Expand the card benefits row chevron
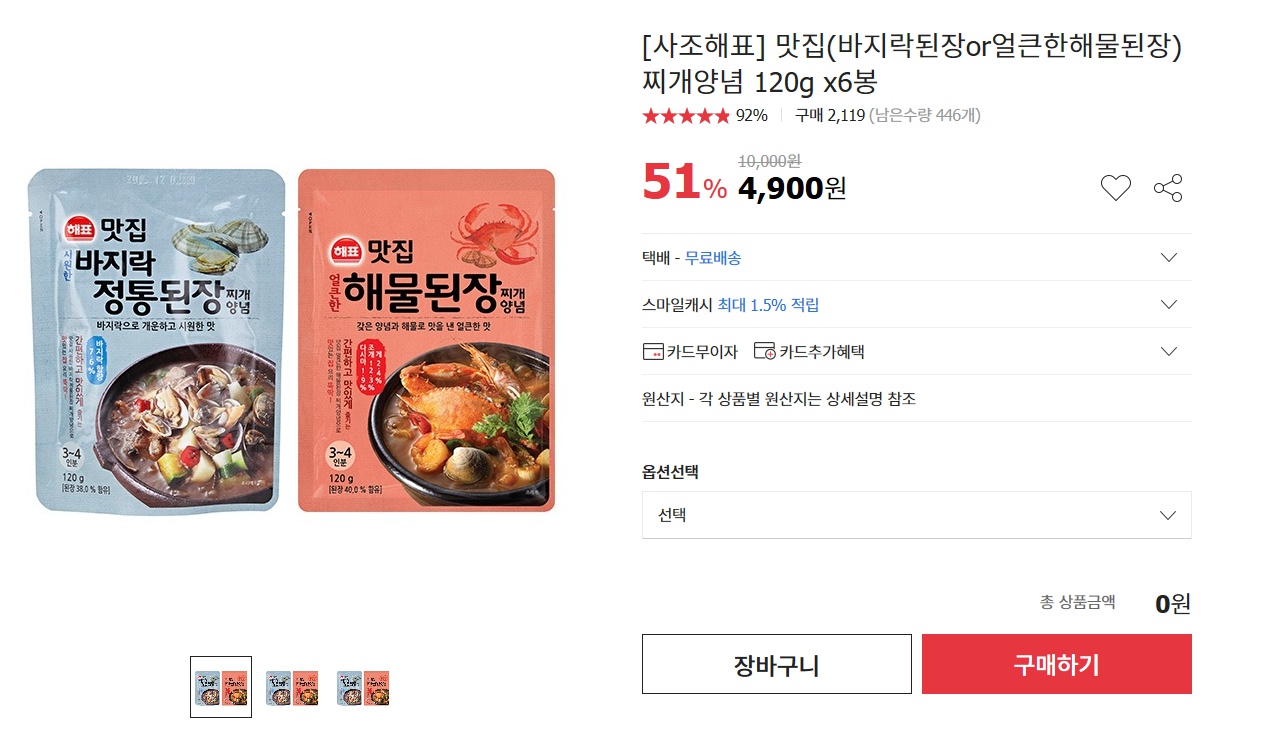This screenshot has width=1281, height=749. pos(1168,351)
